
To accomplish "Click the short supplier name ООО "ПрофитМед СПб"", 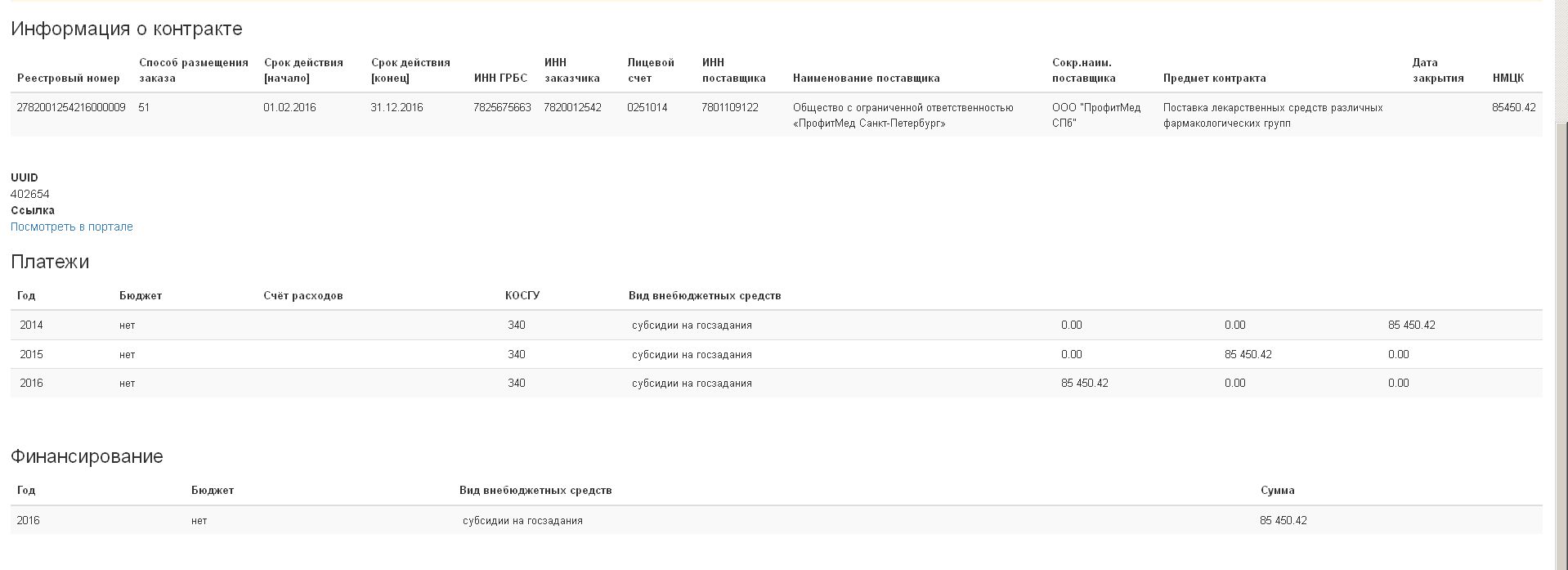I will coord(1095,115).
